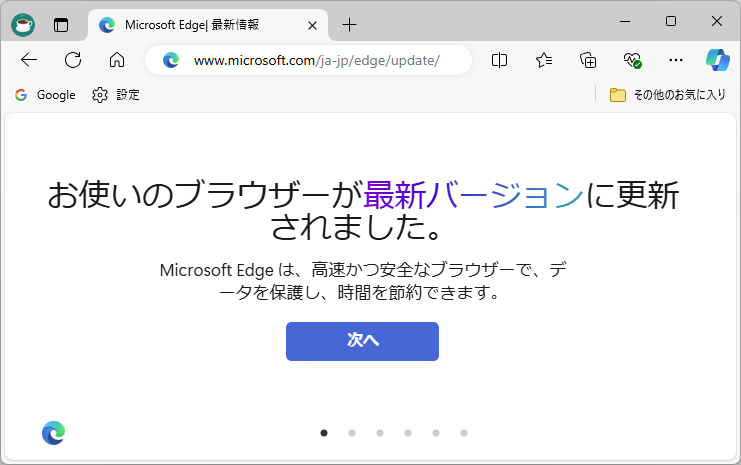Open the Google bookmark
The image size is (741, 465).
pyautogui.click(x=45, y=95)
